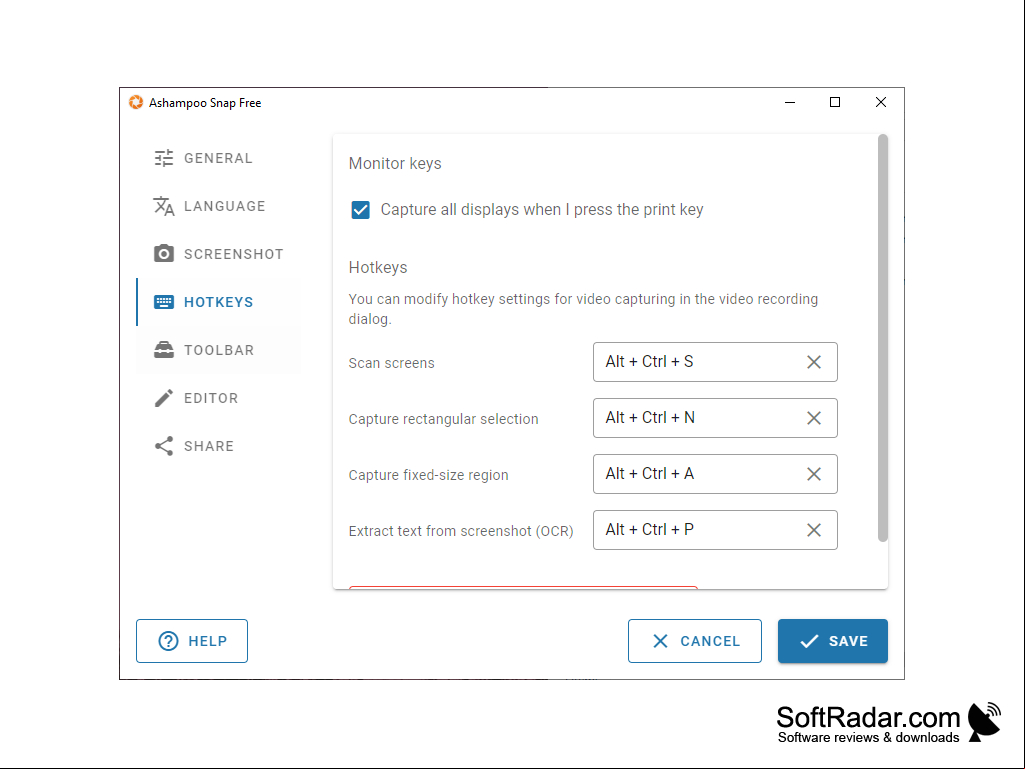Click the "Capture rectangular selection" label

pyautogui.click(x=443, y=419)
